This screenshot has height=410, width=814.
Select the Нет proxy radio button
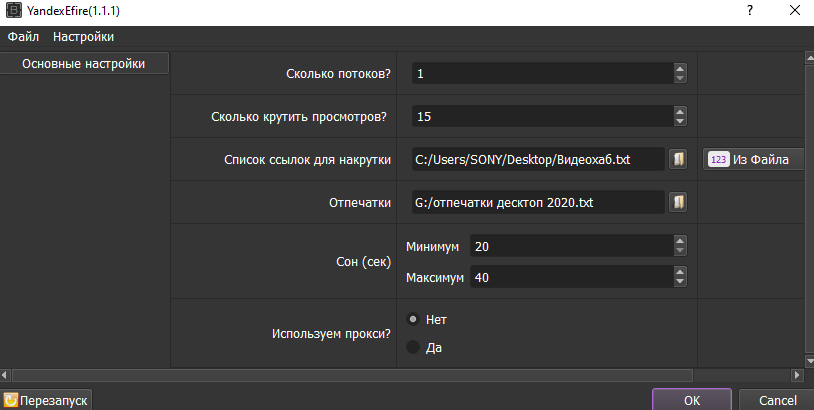(x=413, y=319)
